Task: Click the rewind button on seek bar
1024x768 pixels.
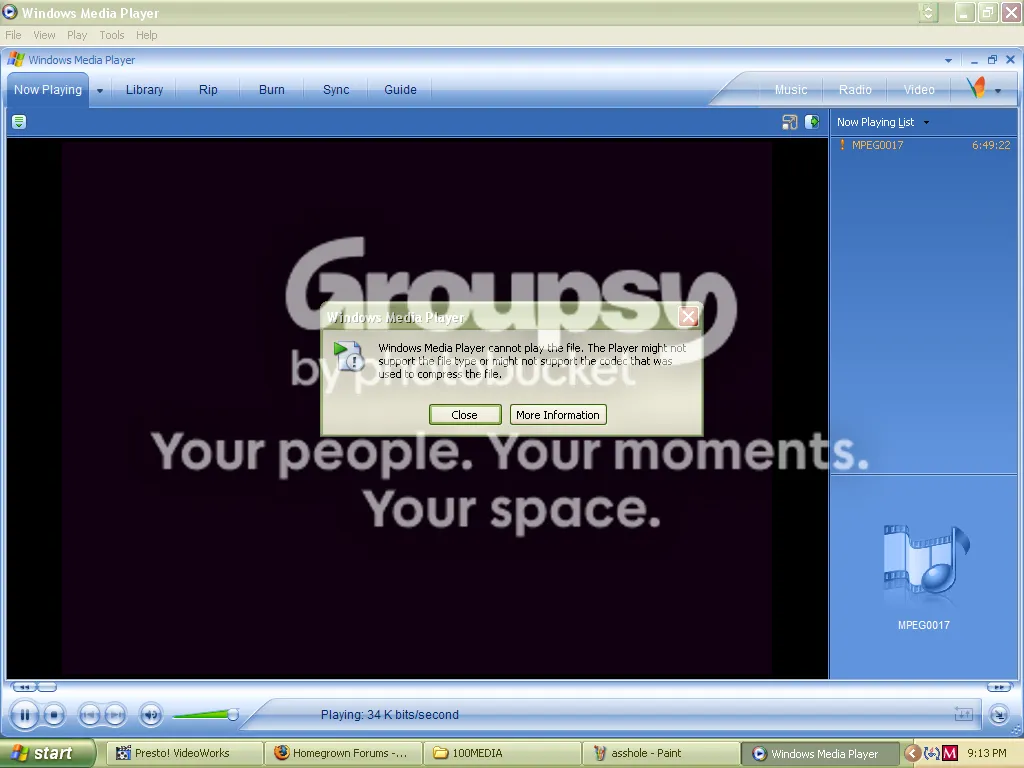Action: coord(24,687)
